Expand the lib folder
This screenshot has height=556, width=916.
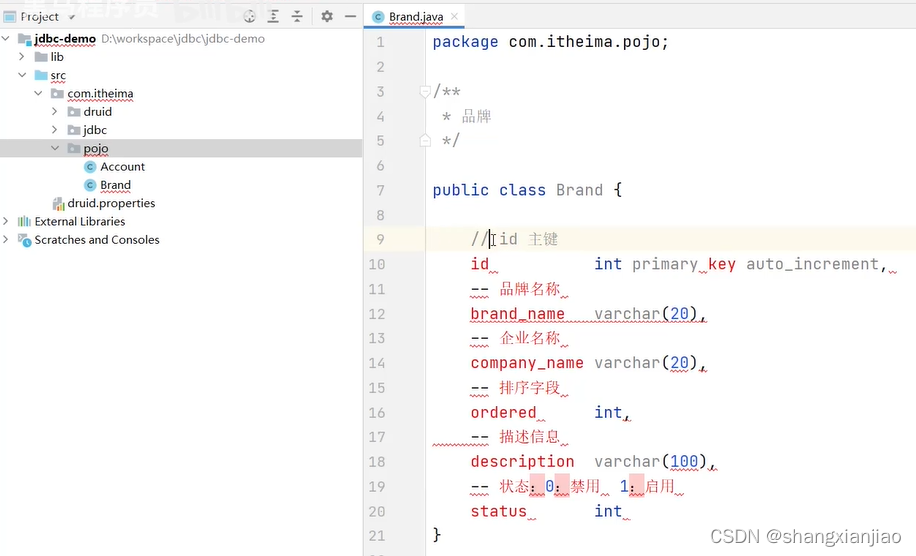click(x=22, y=57)
